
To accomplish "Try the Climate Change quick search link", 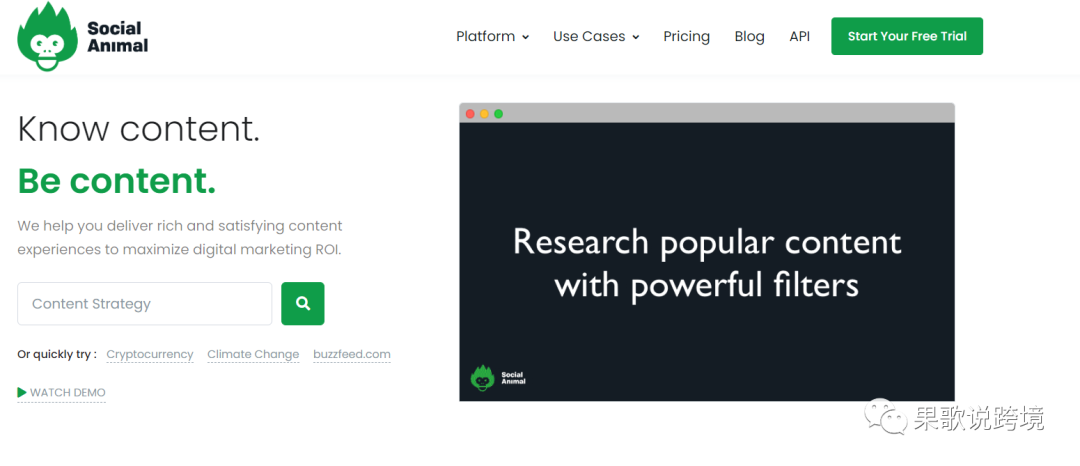I will pyautogui.click(x=253, y=354).
